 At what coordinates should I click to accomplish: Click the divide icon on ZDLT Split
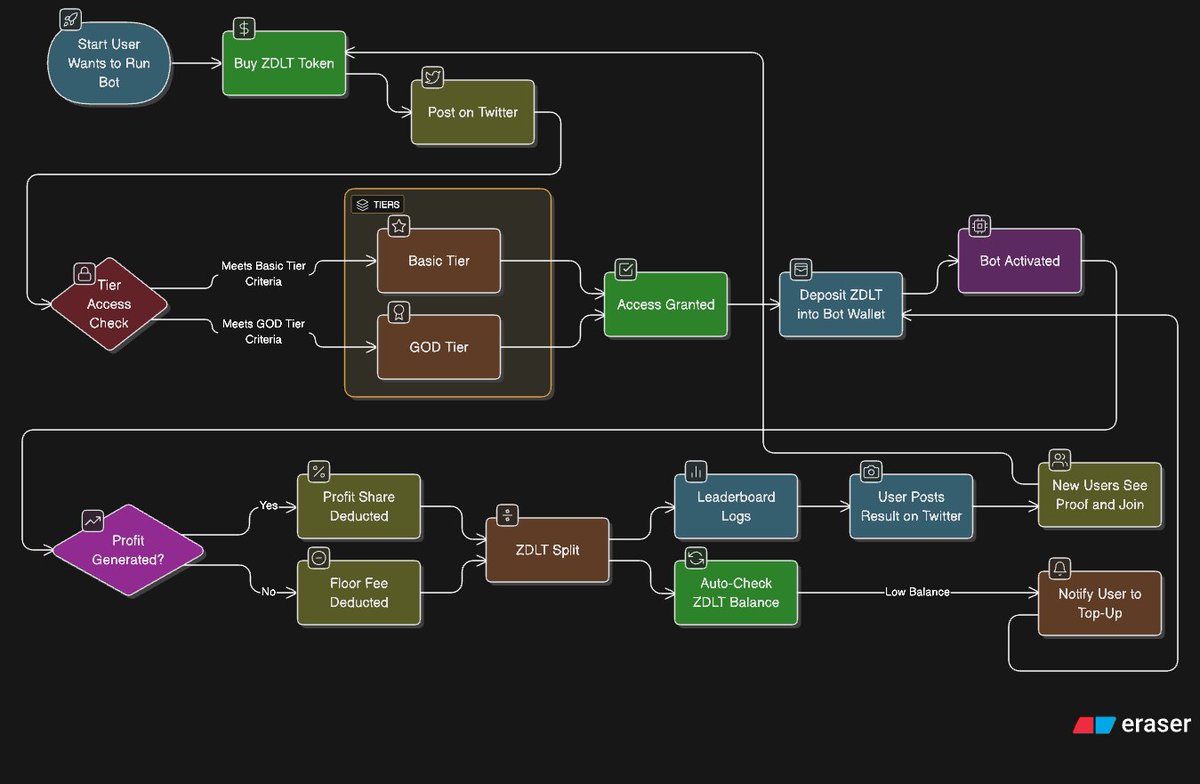coord(507,515)
